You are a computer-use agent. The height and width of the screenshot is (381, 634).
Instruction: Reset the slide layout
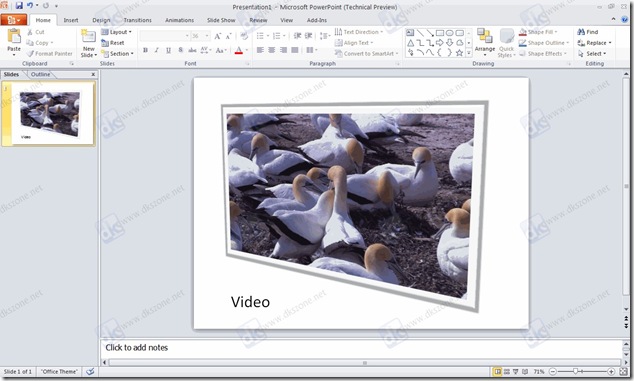pyautogui.click(x=113, y=43)
